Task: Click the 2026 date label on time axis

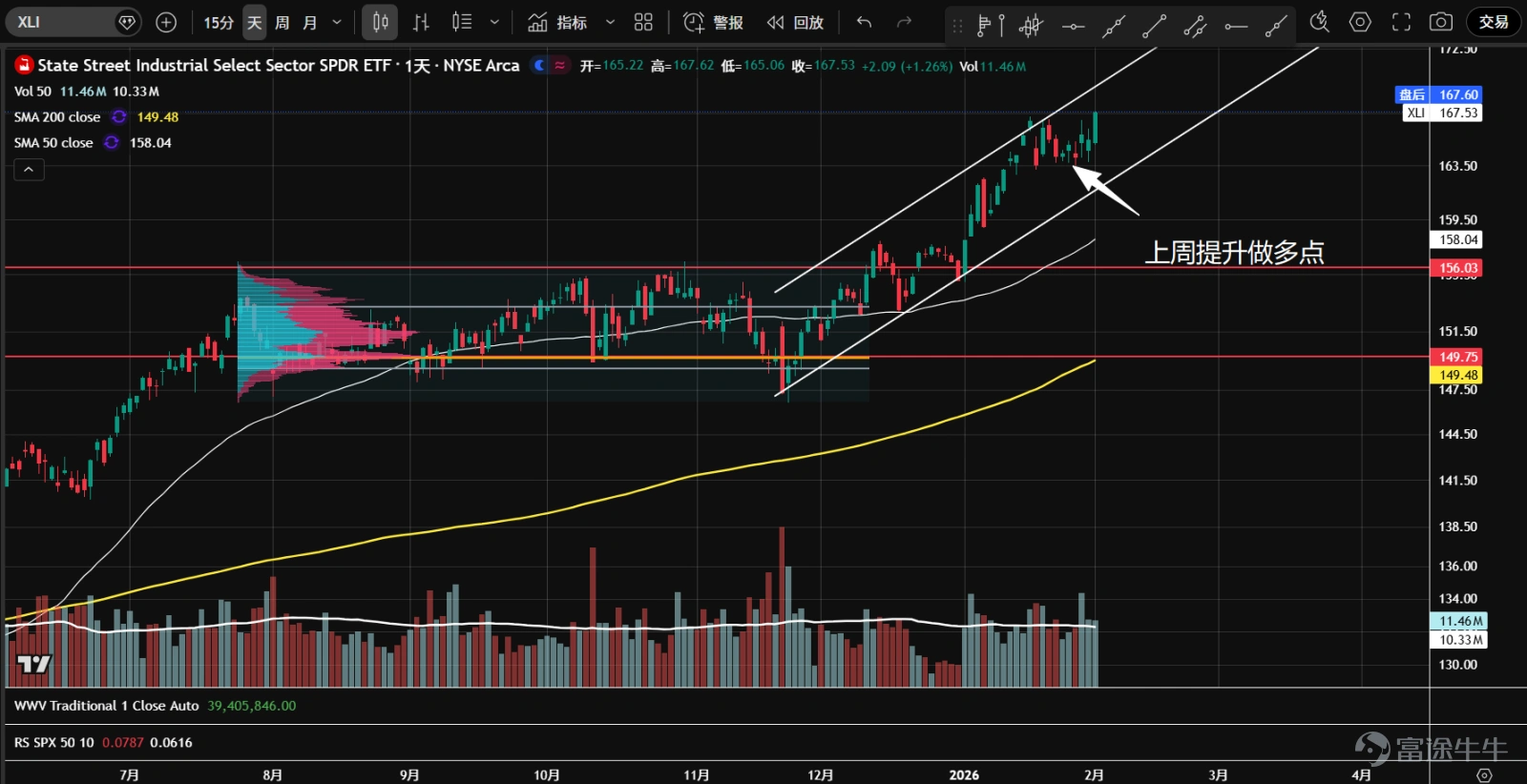Action: [964, 774]
